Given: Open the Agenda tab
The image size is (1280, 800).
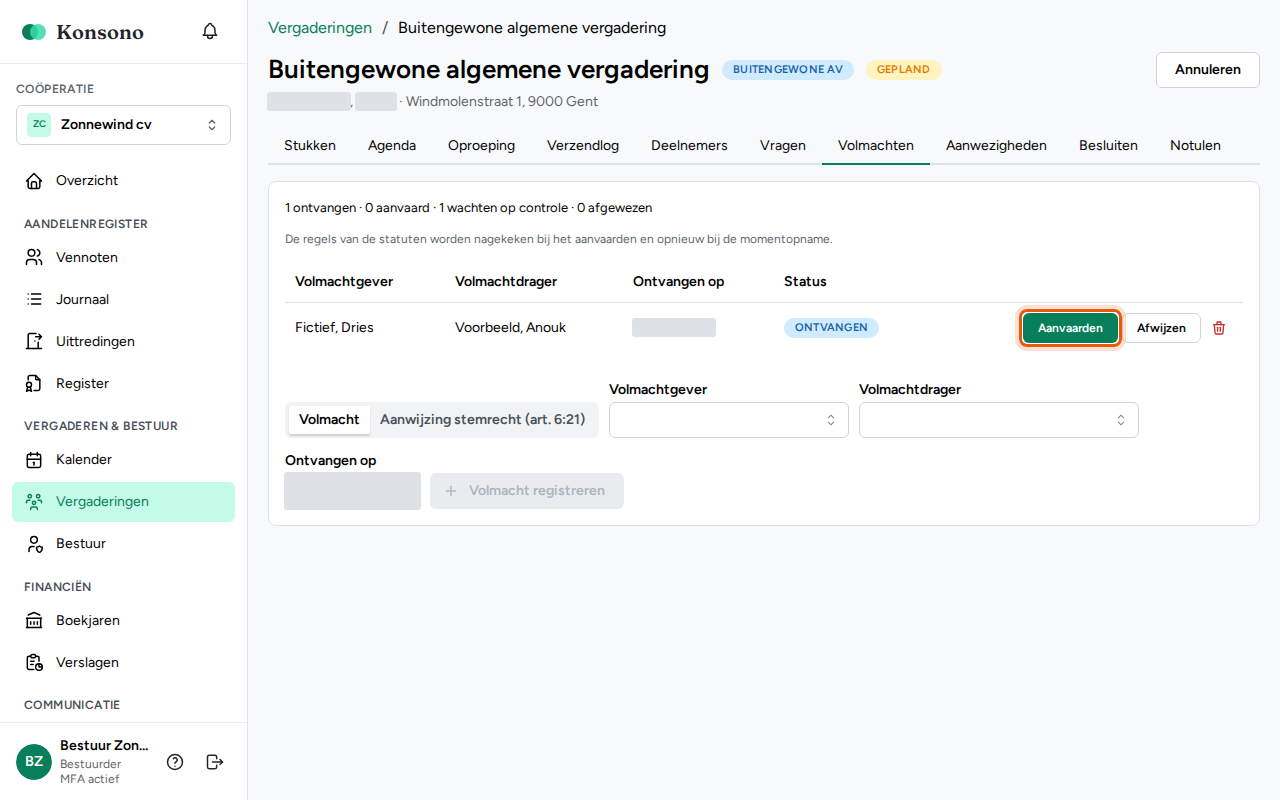Looking at the screenshot, I should [392, 146].
